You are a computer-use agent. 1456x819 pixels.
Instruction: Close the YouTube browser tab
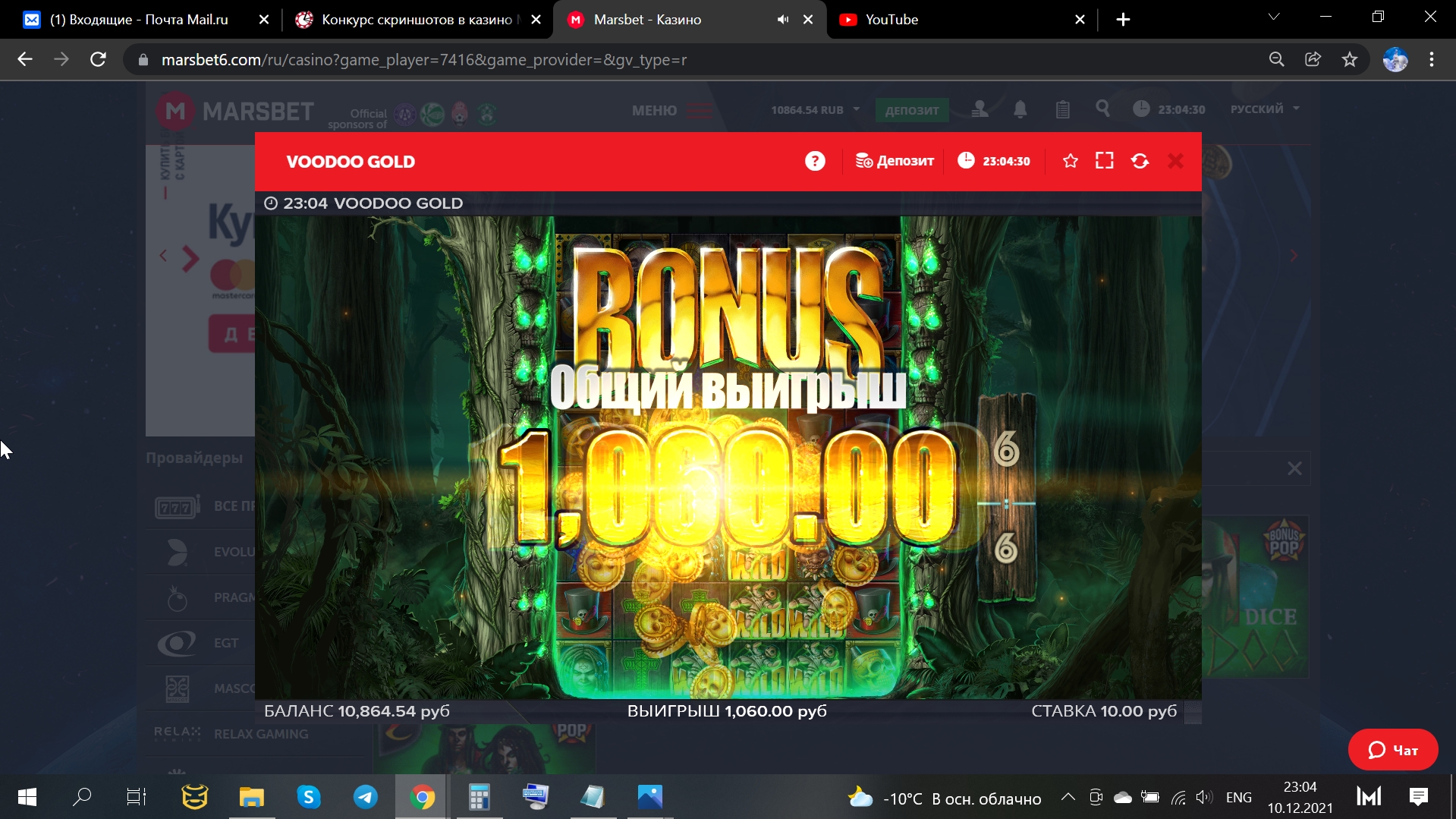click(x=1080, y=20)
